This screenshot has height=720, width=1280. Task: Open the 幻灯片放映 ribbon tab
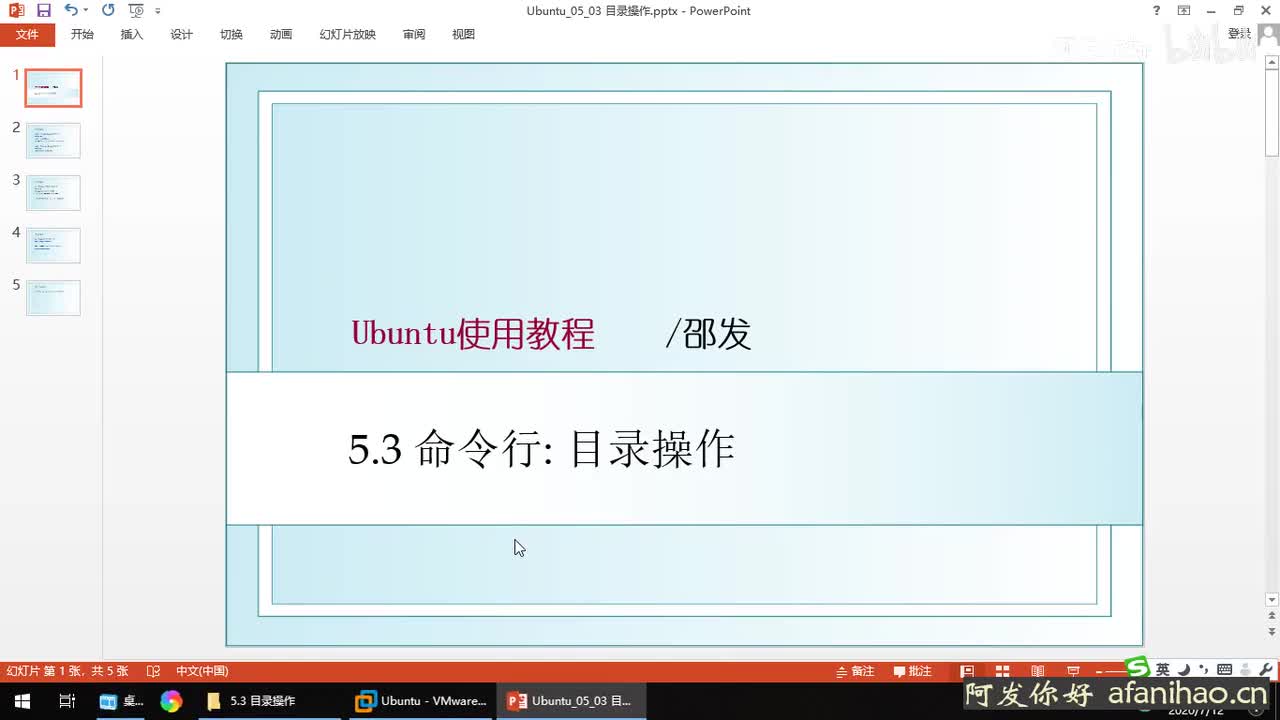click(347, 34)
